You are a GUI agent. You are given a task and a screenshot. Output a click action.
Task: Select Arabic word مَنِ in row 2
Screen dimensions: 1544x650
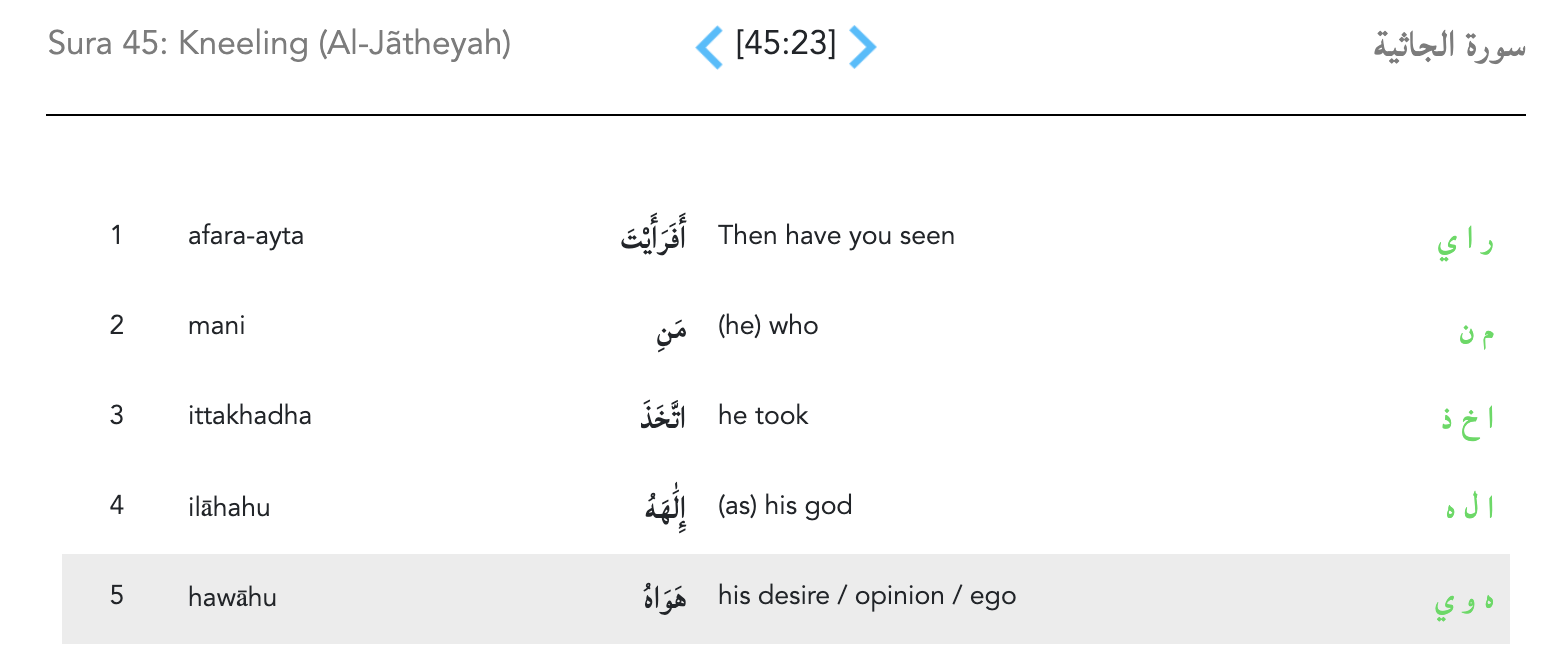click(668, 329)
